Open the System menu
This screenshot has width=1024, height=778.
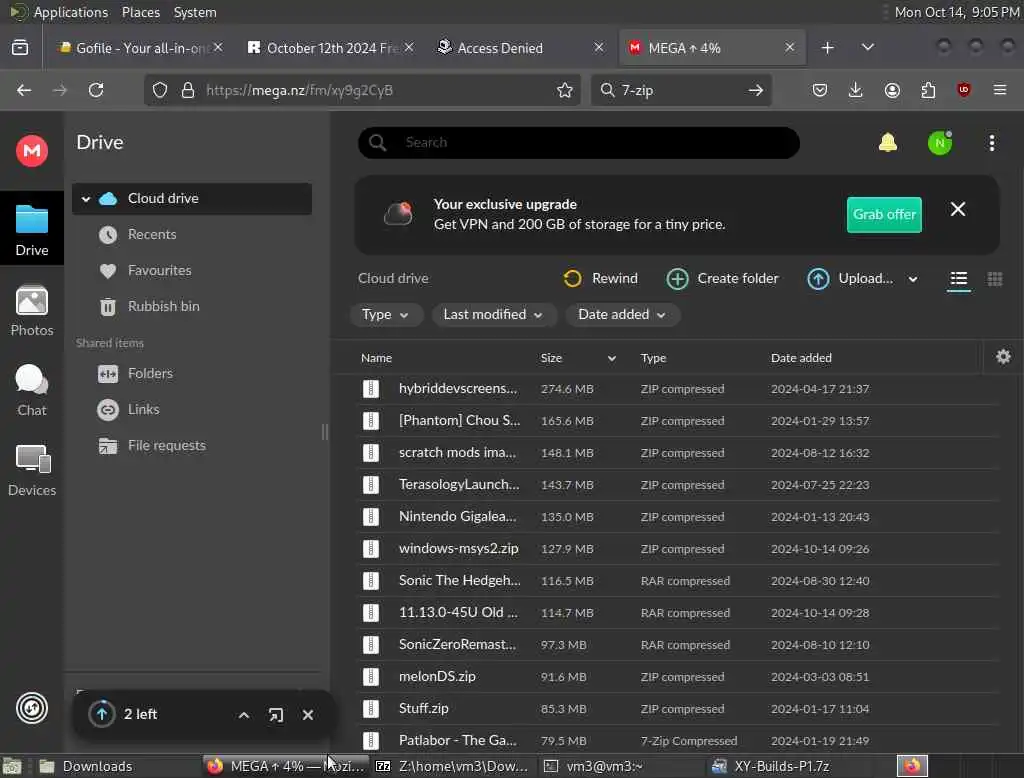point(195,12)
